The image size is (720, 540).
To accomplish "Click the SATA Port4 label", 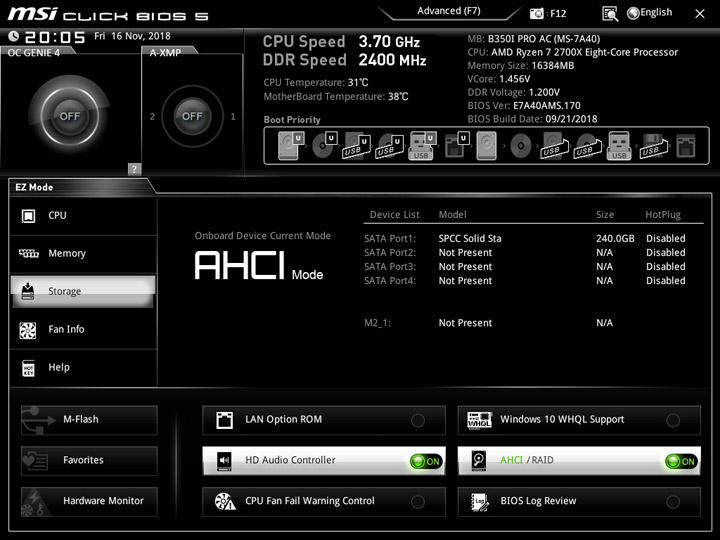I will click(390, 281).
